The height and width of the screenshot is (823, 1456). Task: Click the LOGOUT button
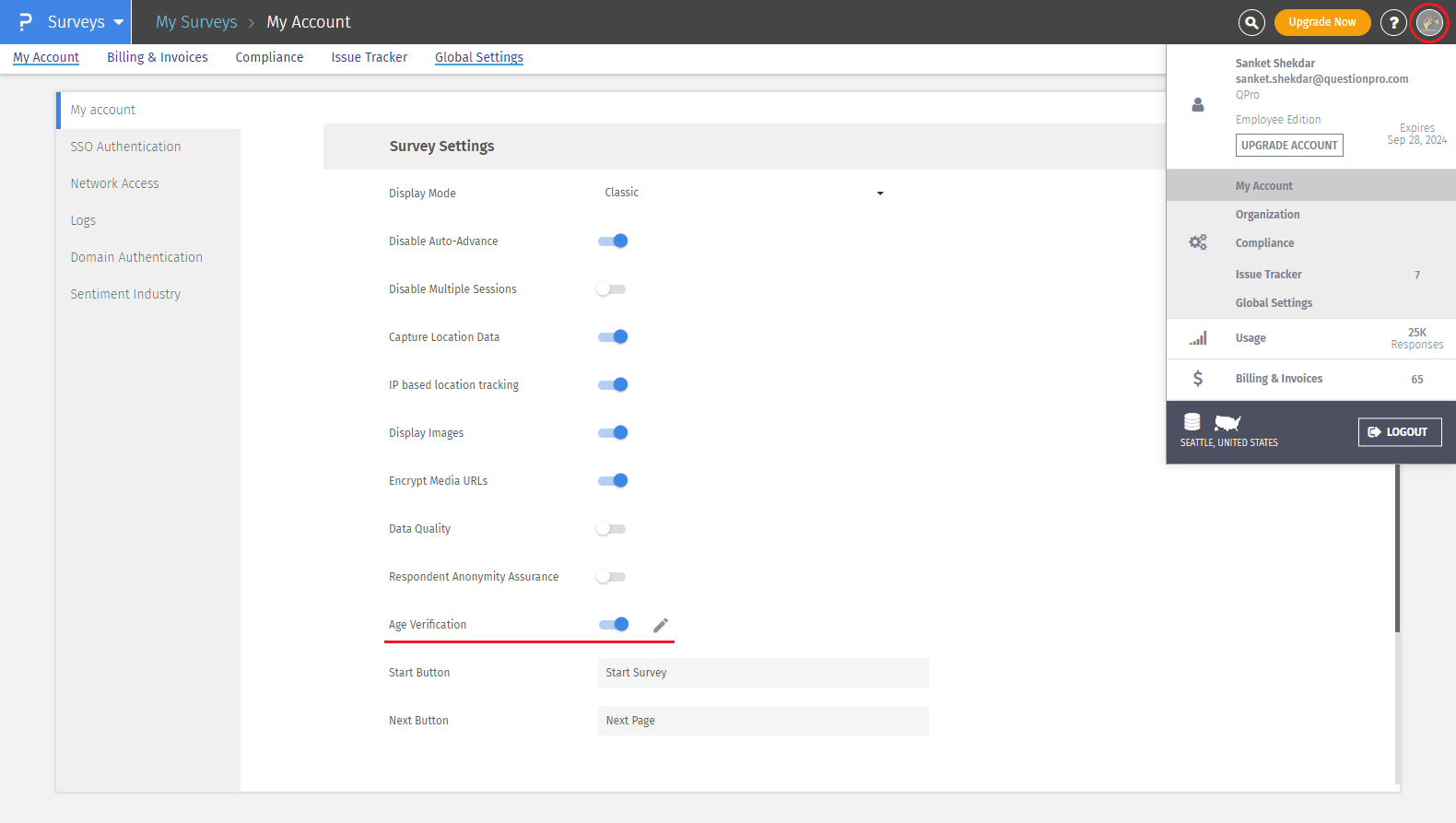tap(1399, 431)
